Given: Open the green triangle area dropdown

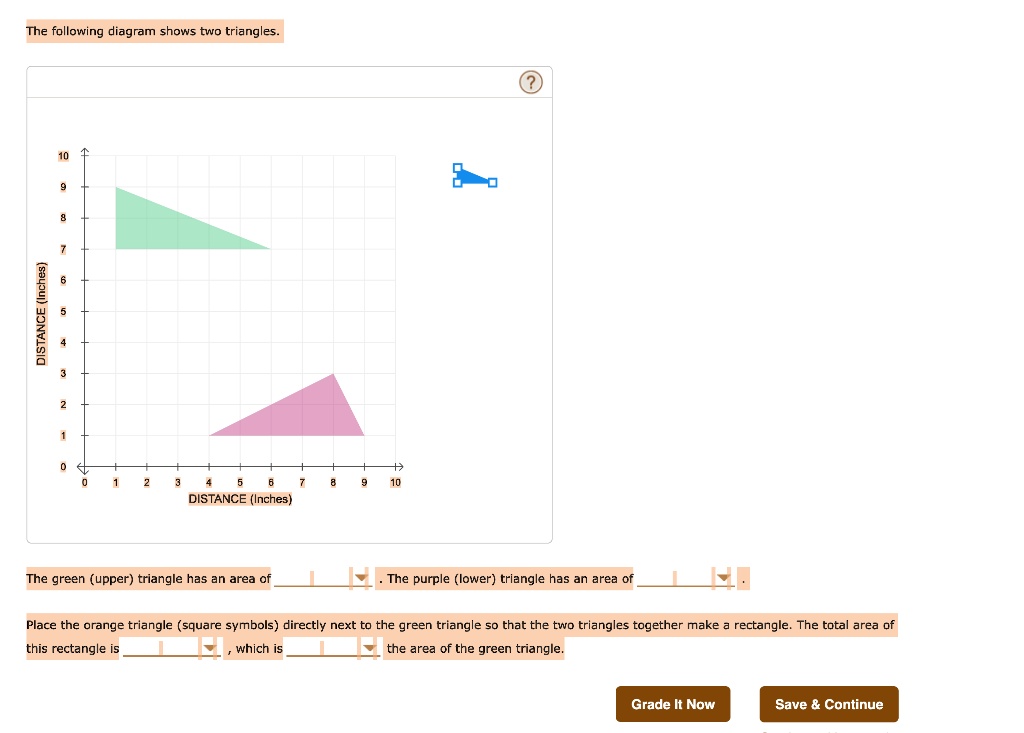Looking at the screenshot, I should tap(360, 579).
